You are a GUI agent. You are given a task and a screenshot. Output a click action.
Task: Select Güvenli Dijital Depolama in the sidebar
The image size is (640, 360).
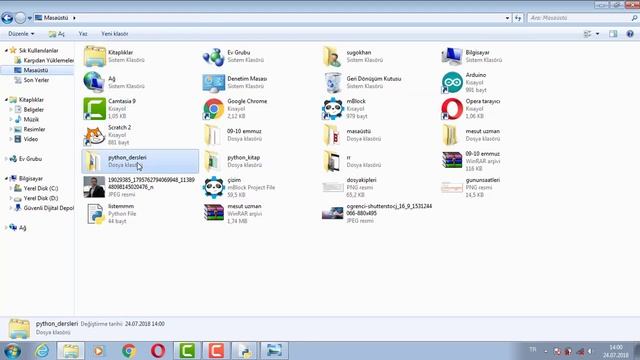(44, 208)
